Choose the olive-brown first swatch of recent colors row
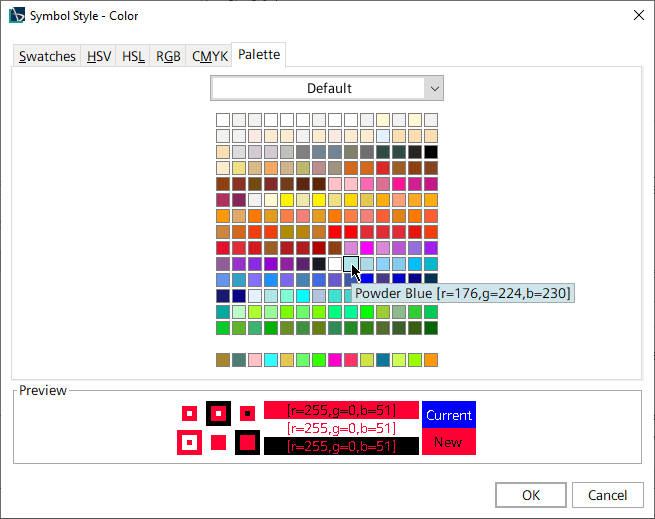The width and height of the screenshot is (655, 519). [223, 360]
